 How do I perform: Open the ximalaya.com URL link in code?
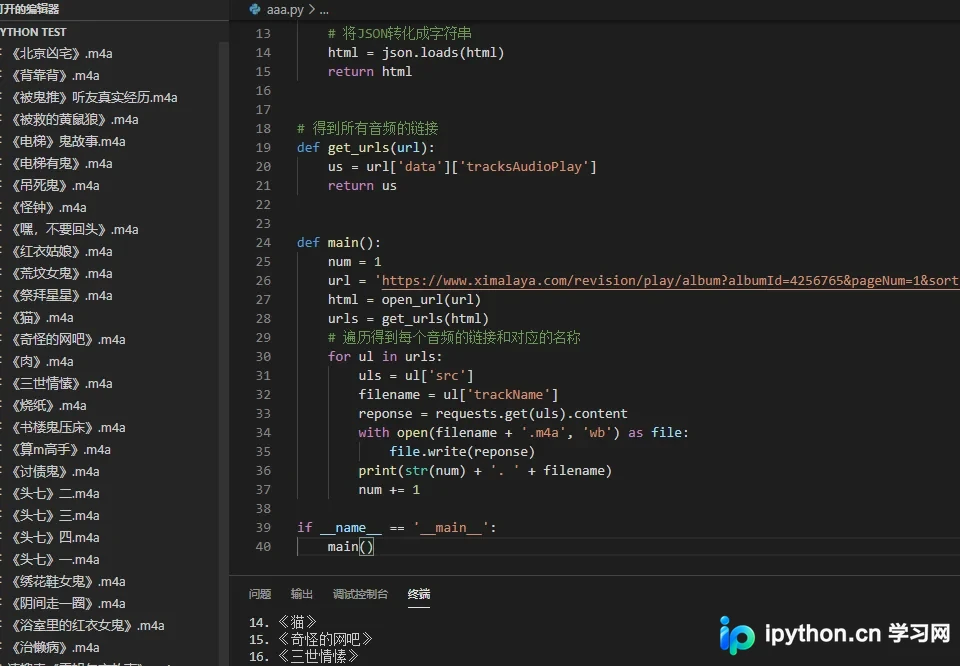[670, 281]
